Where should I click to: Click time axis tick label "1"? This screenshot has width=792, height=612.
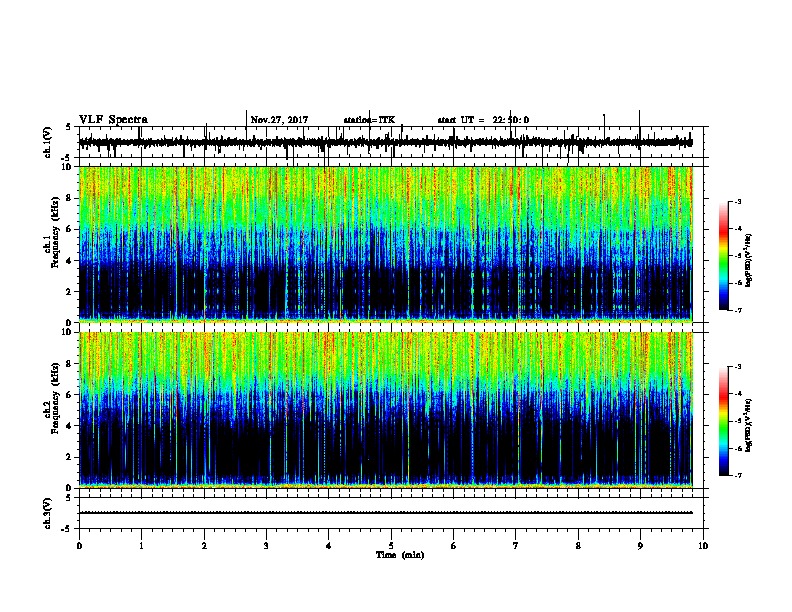coord(141,545)
